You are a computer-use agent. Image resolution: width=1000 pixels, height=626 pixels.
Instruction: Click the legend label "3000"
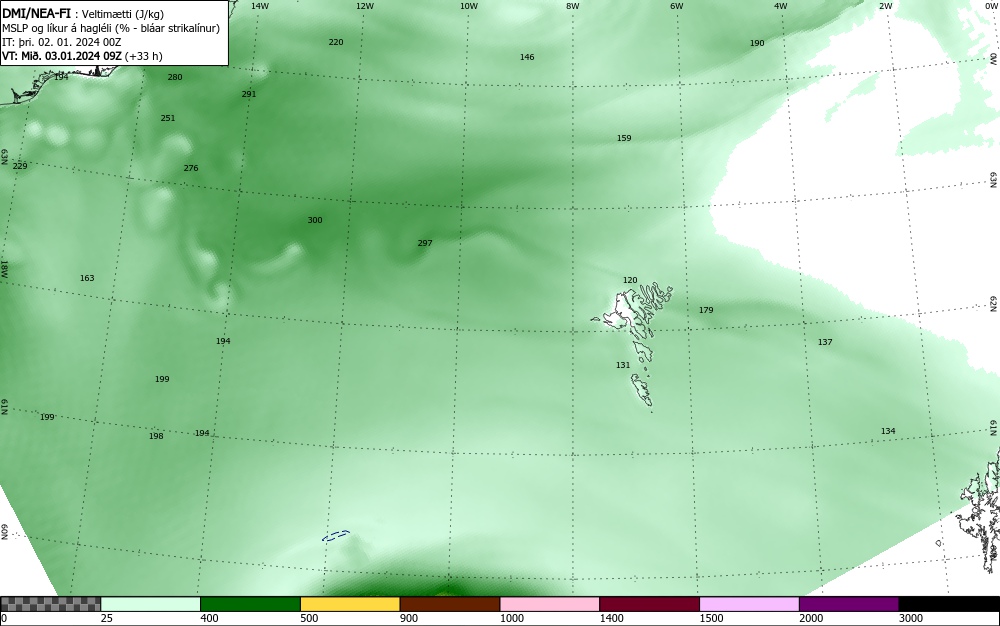911,618
